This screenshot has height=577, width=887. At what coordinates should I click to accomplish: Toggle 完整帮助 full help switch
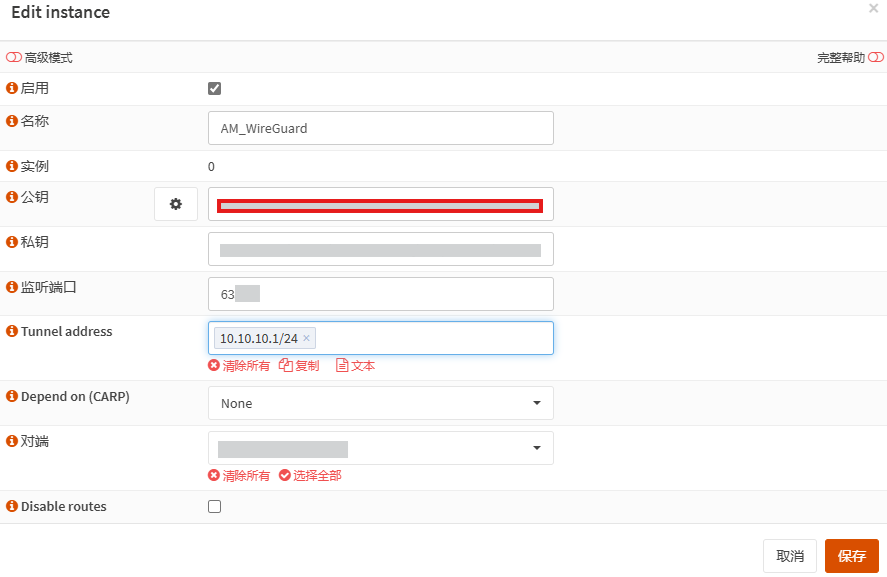[x=876, y=58]
